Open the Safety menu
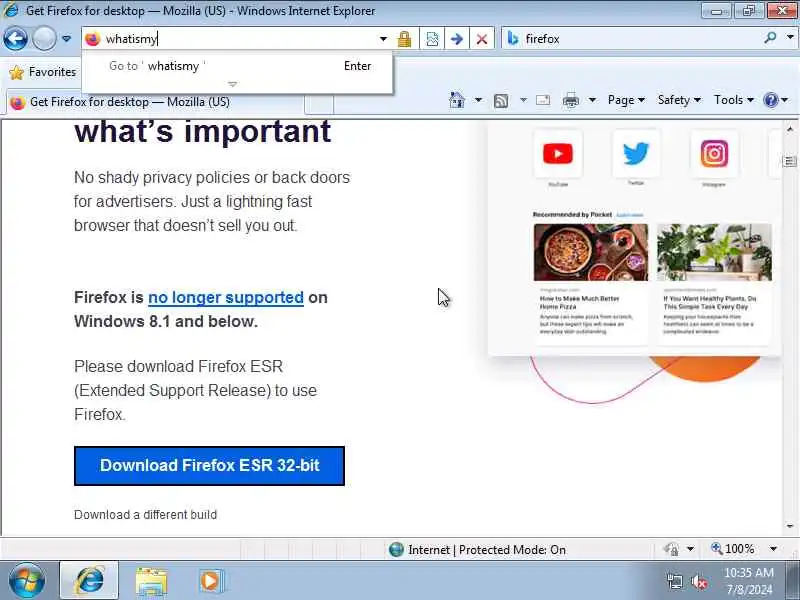 tap(679, 100)
